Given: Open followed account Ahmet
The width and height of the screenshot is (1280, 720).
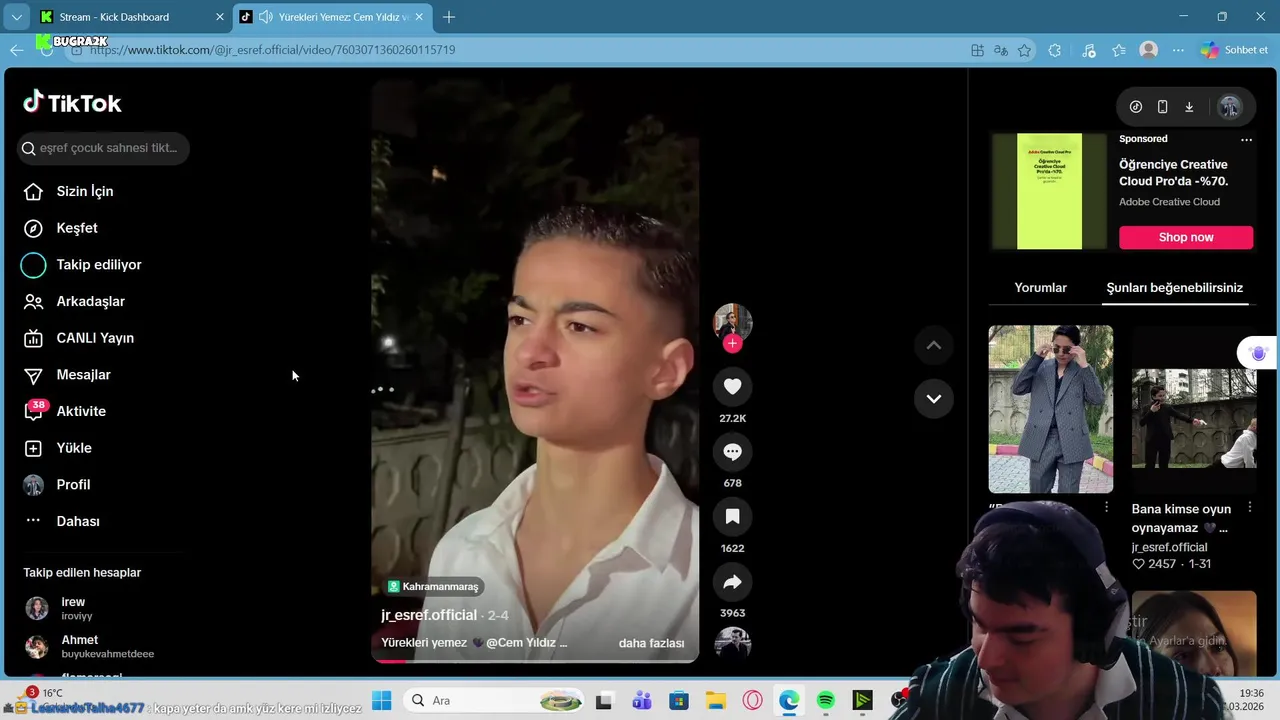Looking at the screenshot, I should point(89,646).
